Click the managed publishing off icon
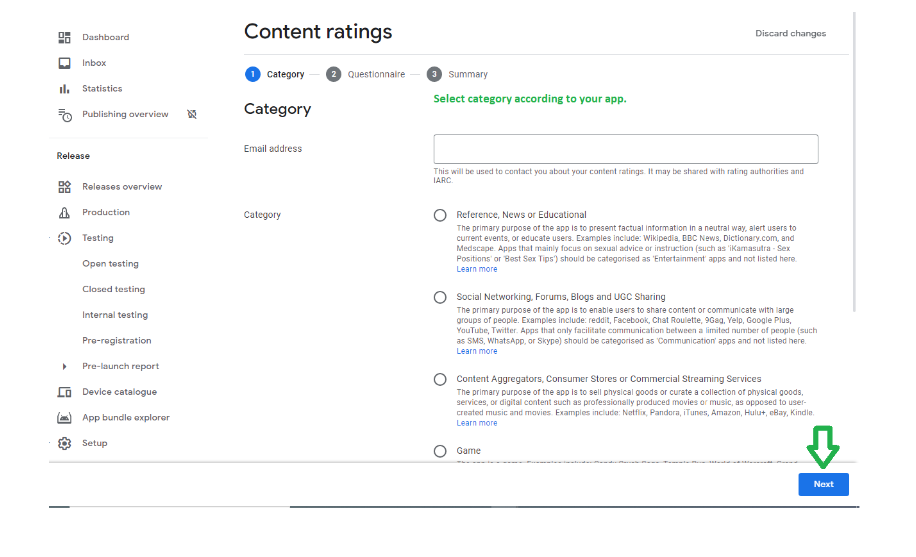 (x=192, y=115)
